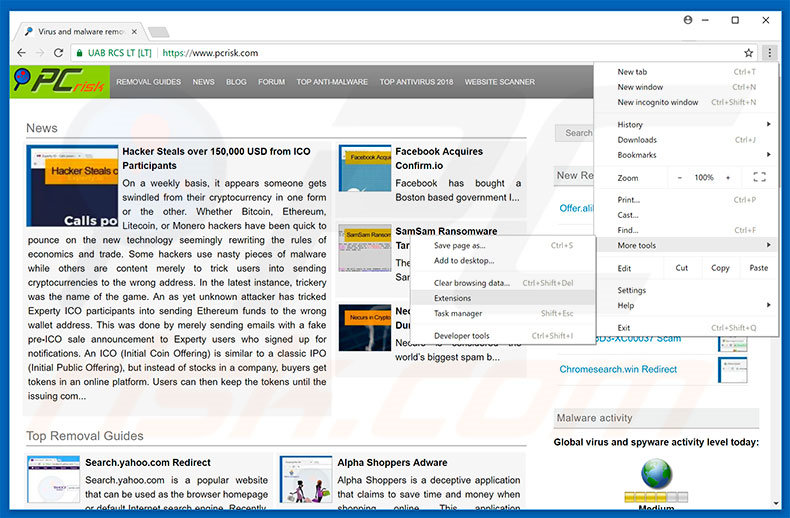Viewport: 790px width, 518px height.
Task: Expand the History submenu arrow
Action: [768, 124]
